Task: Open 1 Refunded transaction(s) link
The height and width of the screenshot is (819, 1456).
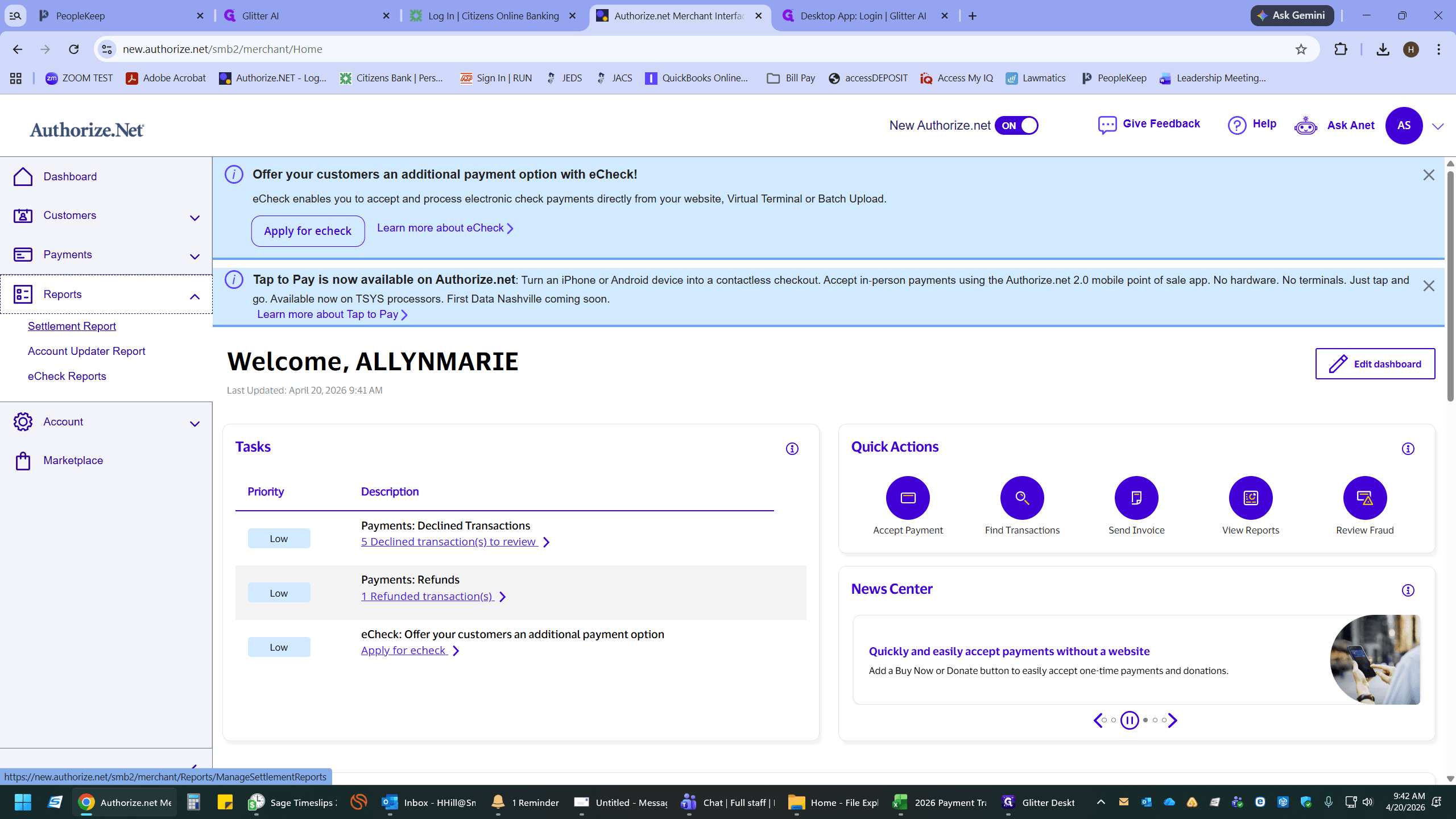Action: pyautogui.click(x=433, y=597)
